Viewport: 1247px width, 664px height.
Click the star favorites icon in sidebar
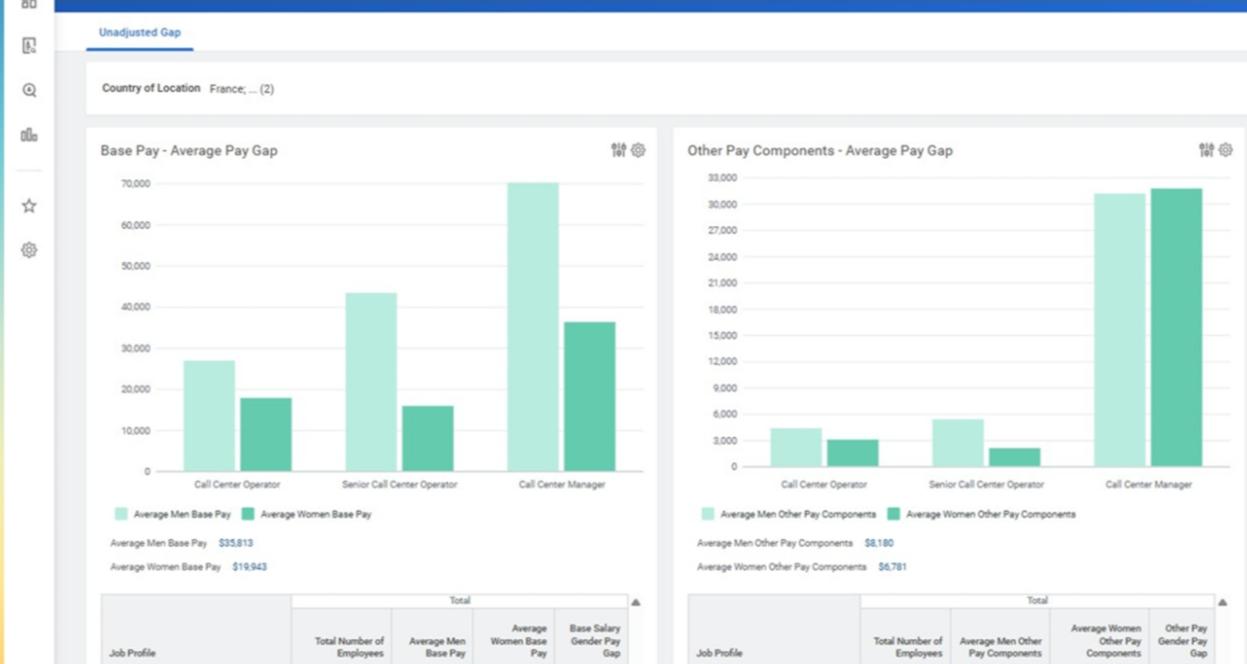click(x=29, y=206)
